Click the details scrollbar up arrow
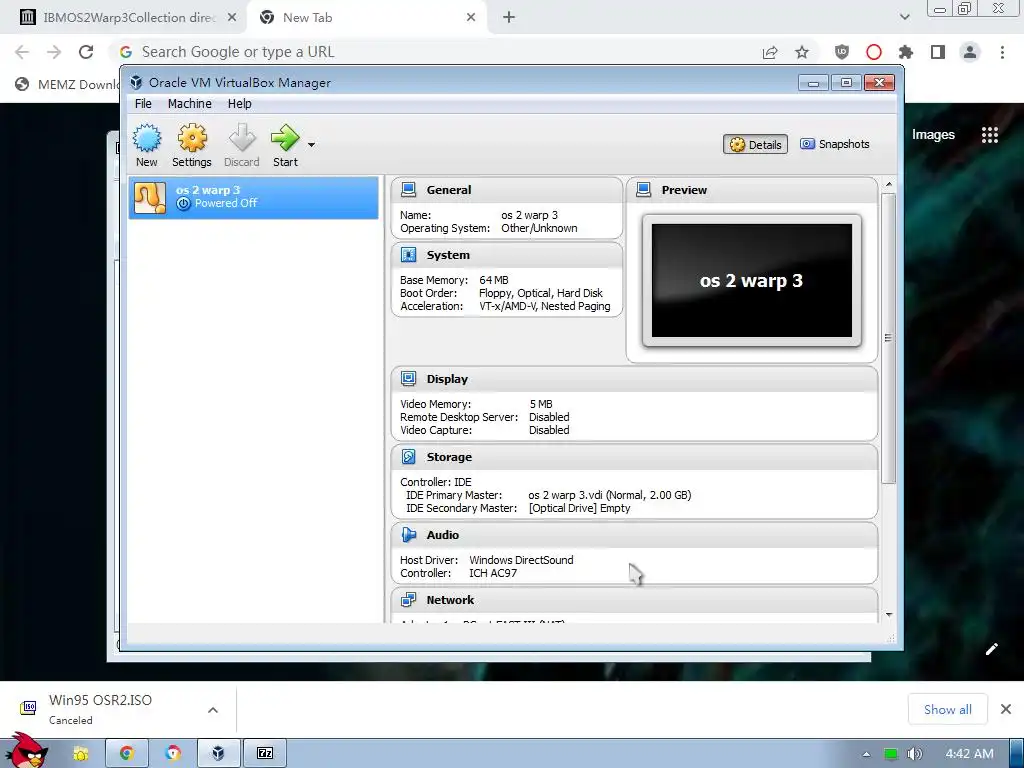Image resolution: width=1024 pixels, height=768 pixels. point(889,185)
